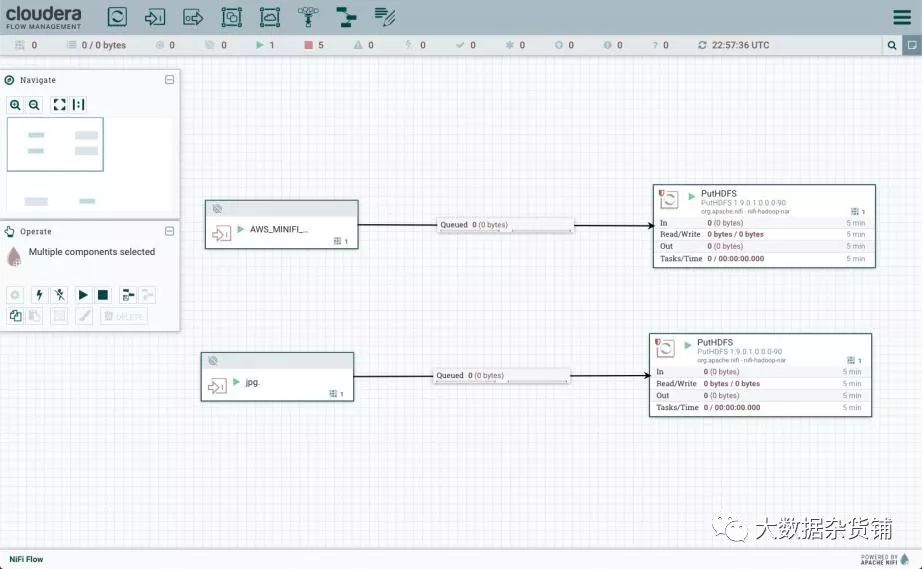
Task: Click the Fit to screen icon
Action: pyautogui.click(x=59, y=105)
